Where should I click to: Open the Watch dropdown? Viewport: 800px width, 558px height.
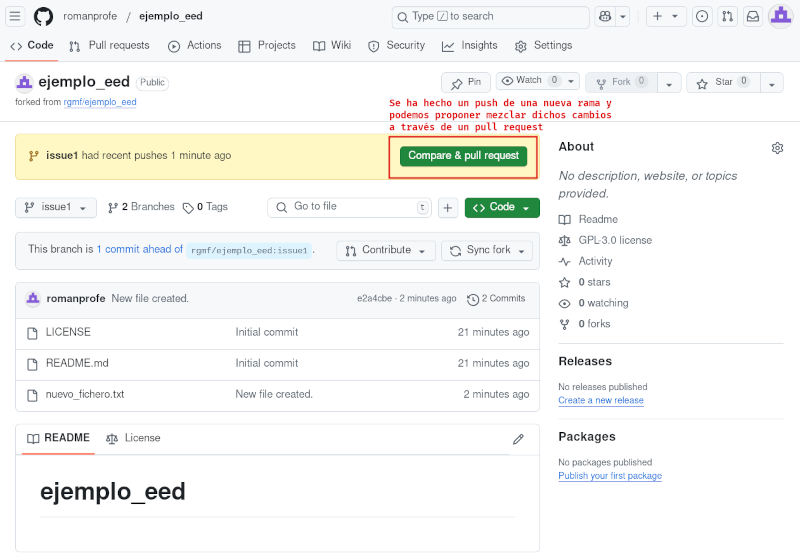[x=537, y=81]
